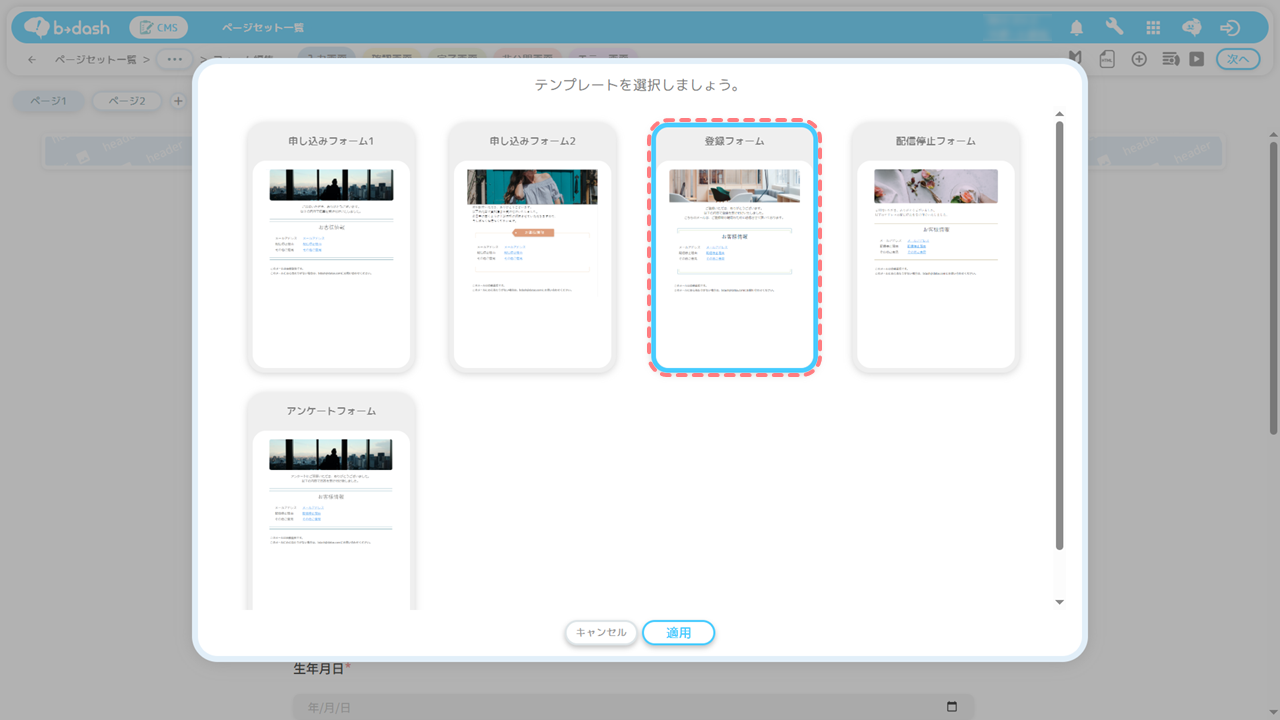Screen dimensions: 1280x720
Task: Choose the 登録フォーム template card
Action: tap(734, 247)
